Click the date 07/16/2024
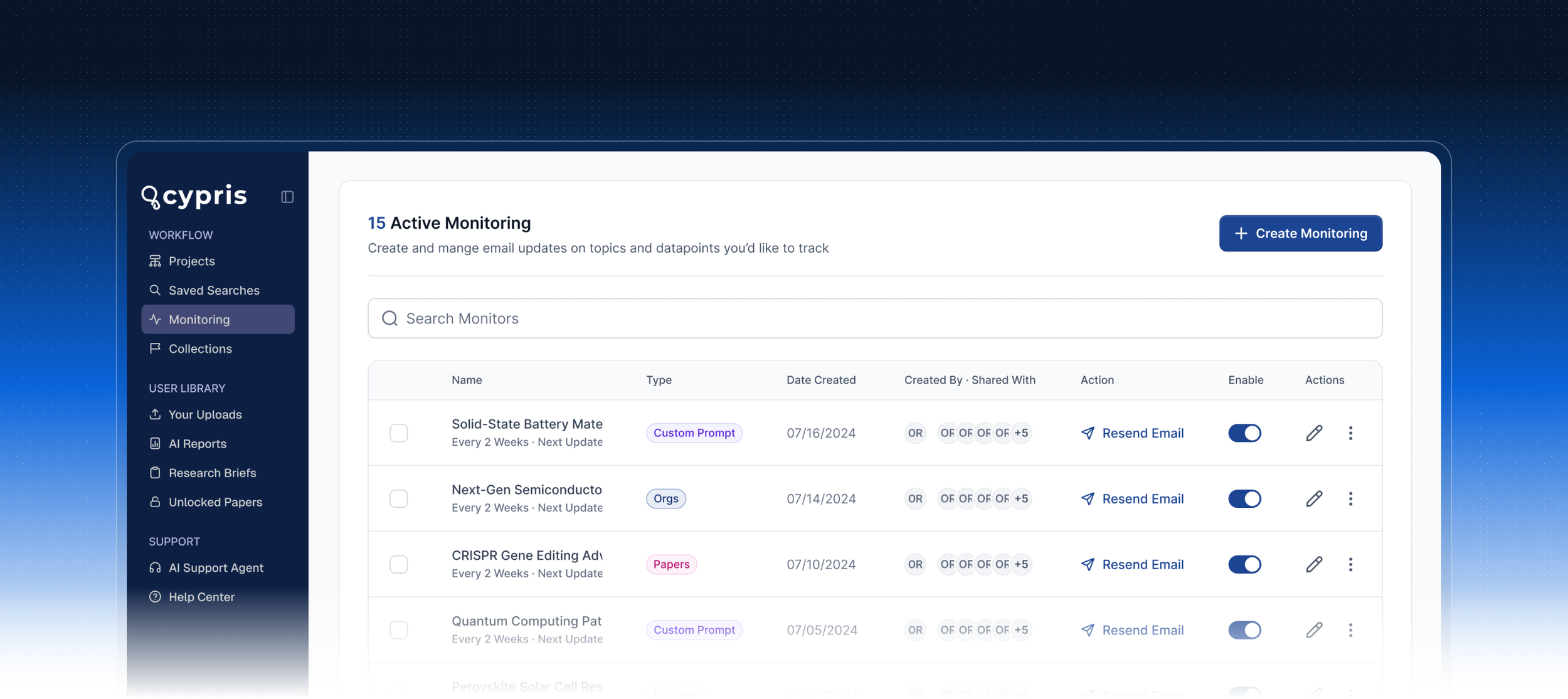1568x699 pixels. (x=821, y=433)
